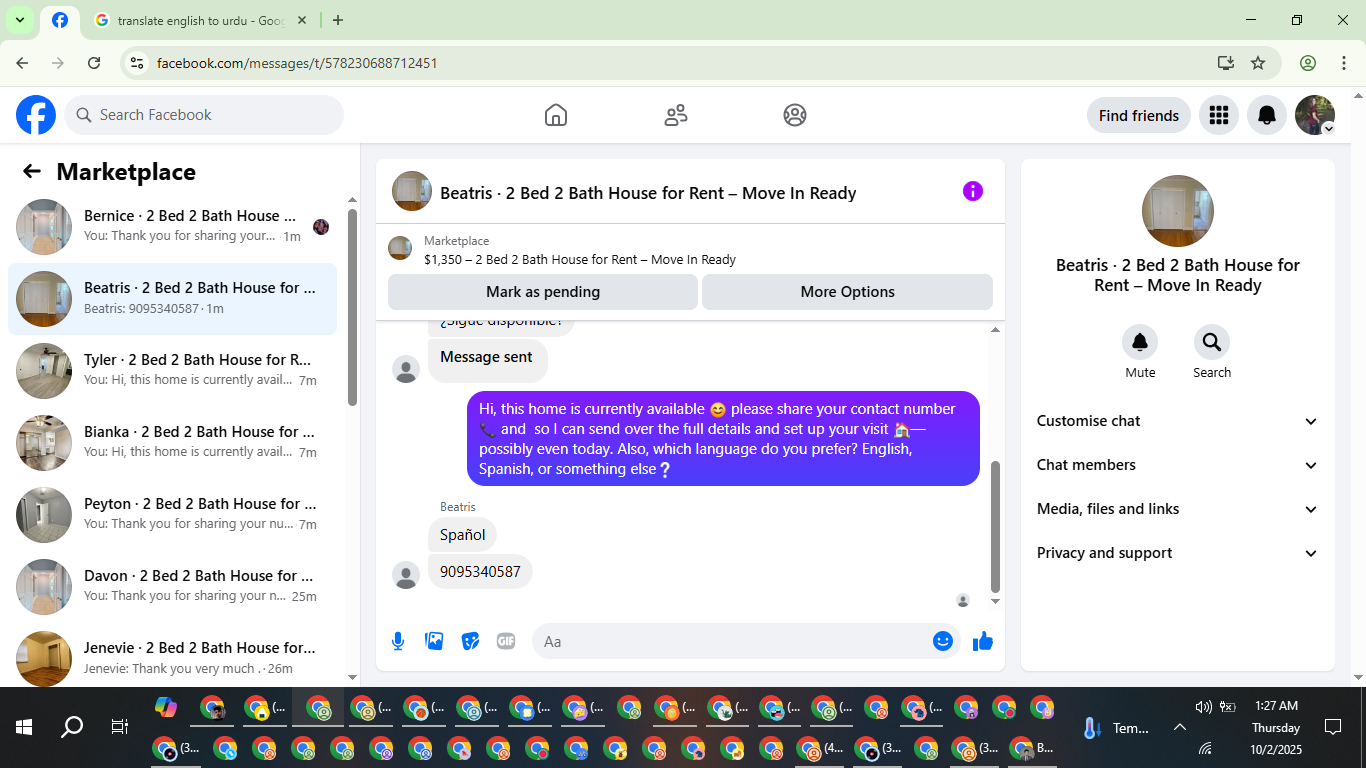
Task: Open the Friends icon in top navigation
Action: pos(676,115)
